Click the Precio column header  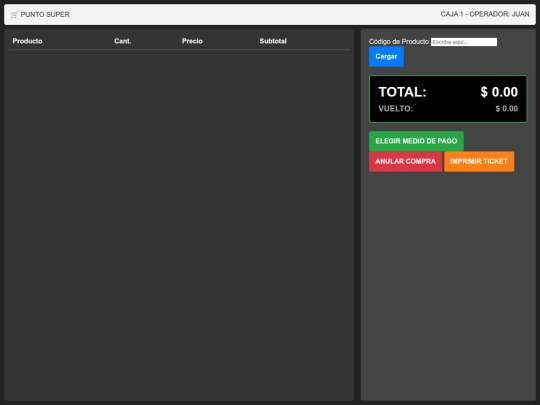pyautogui.click(x=192, y=41)
